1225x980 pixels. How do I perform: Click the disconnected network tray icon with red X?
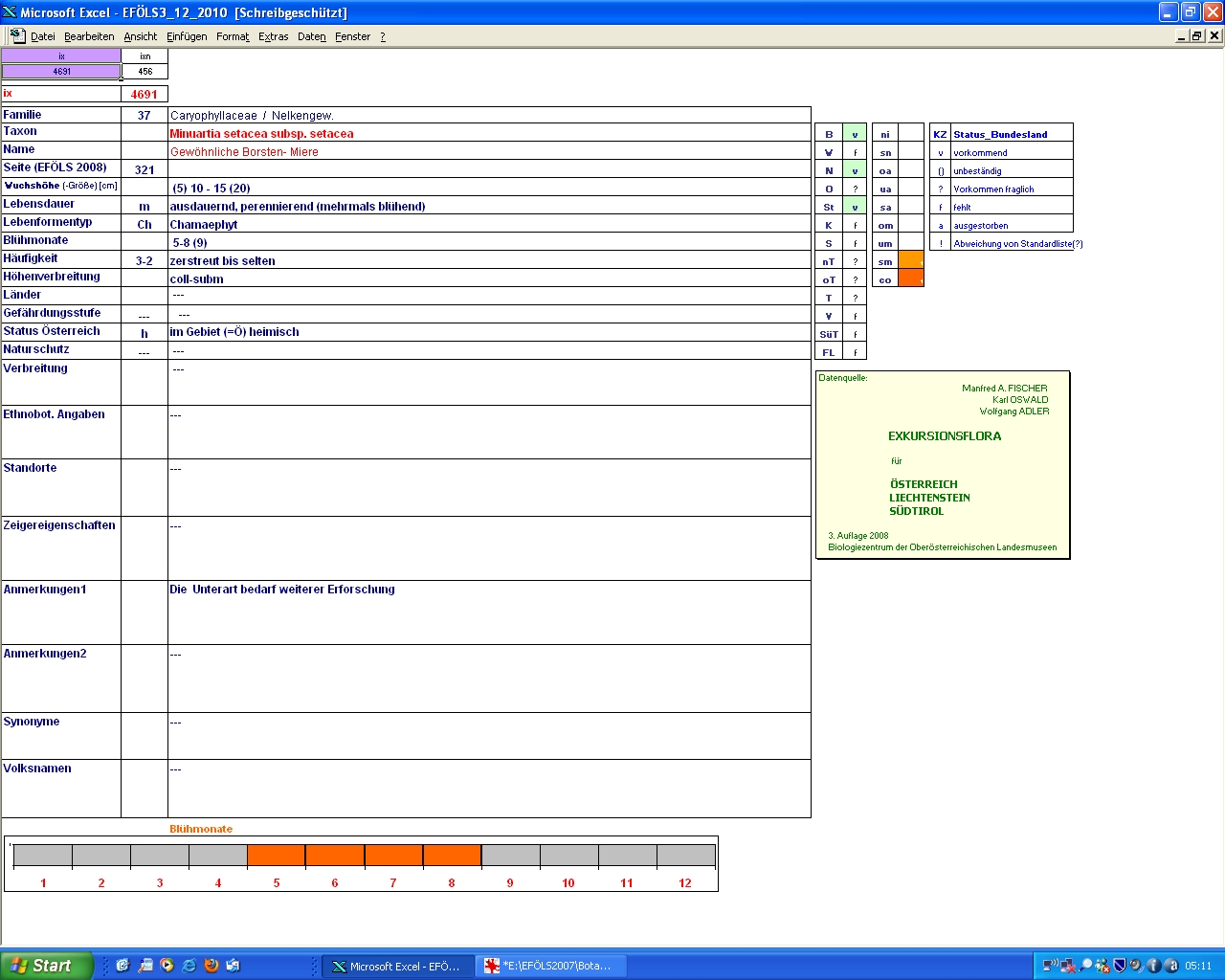[1067, 966]
